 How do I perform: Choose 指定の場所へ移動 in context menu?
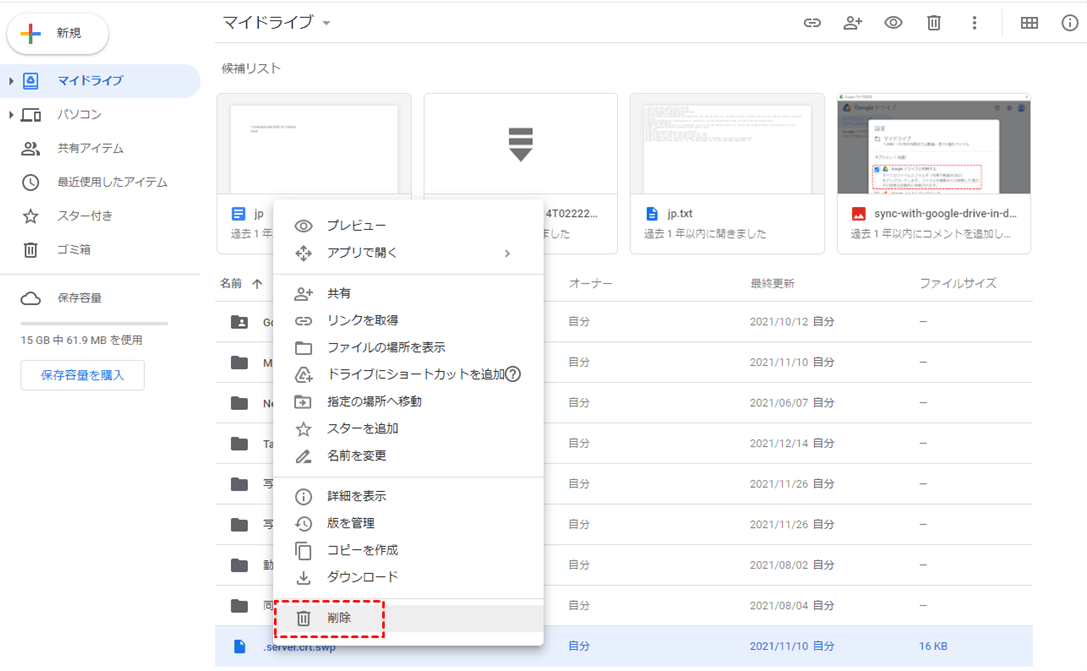(x=408, y=401)
